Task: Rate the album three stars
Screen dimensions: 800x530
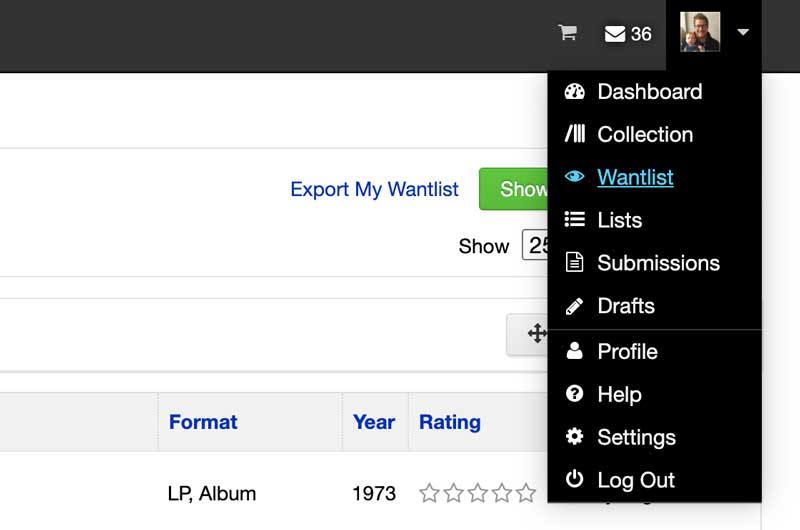Action: (478, 493)
